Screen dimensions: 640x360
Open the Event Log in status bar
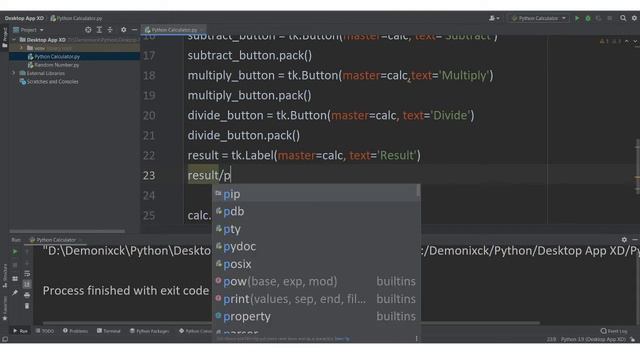click(614, 331)
